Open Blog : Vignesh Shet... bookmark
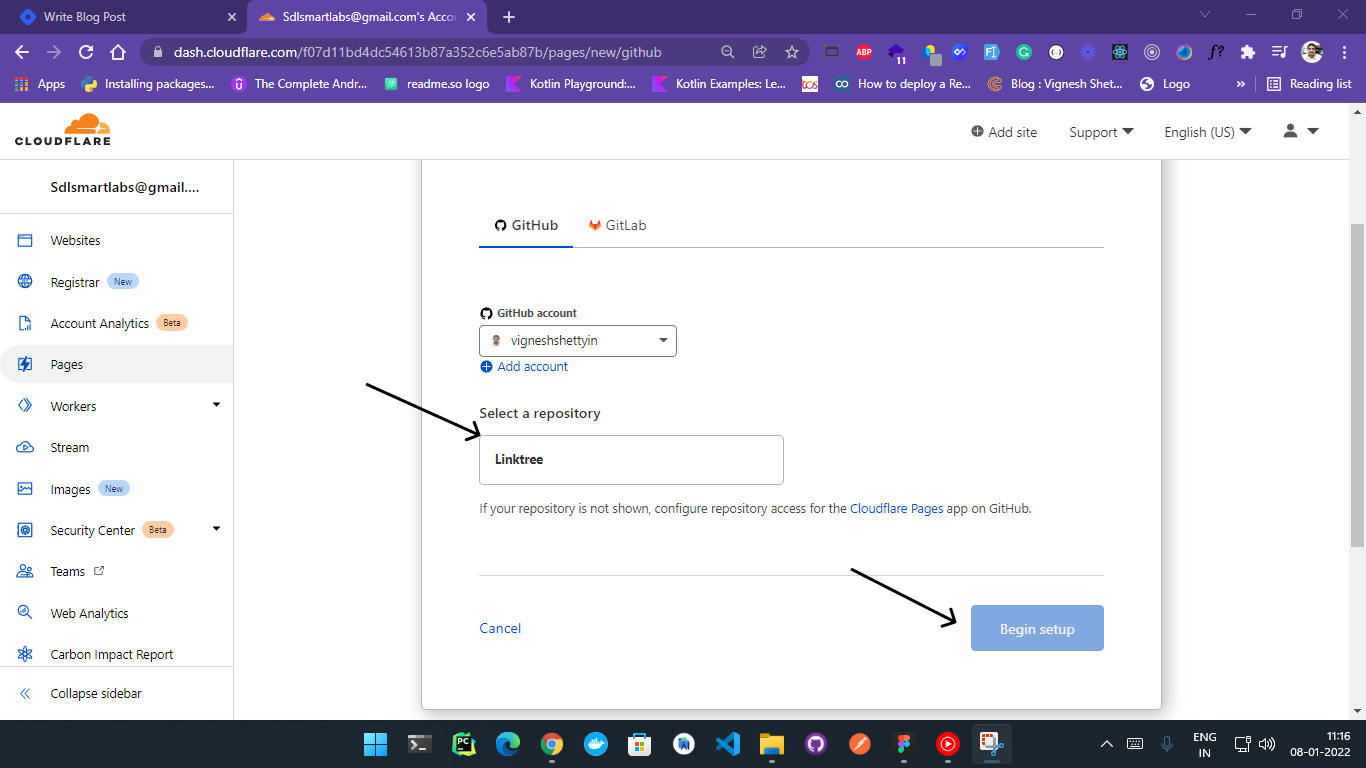 coord(1055,84)
